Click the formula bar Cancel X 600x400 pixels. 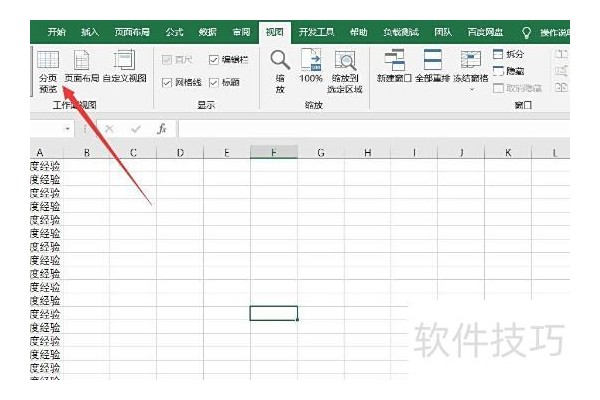pyautogui.click(x=109, y=129)
